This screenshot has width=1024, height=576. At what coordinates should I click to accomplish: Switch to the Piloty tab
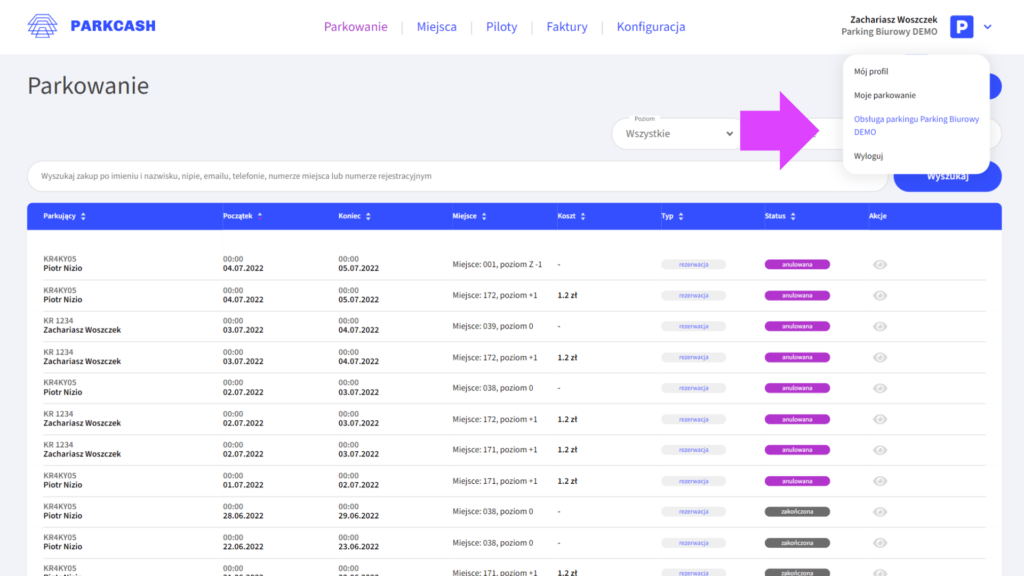[x=501, y=27]
